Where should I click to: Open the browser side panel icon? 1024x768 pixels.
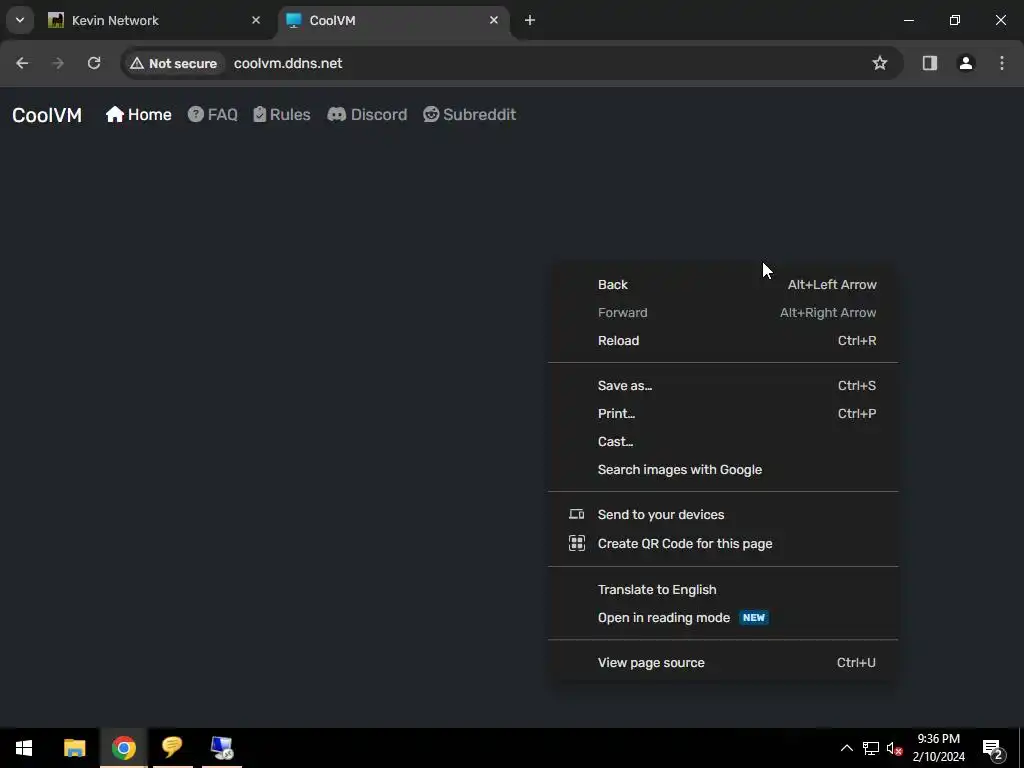pos(929,63)
